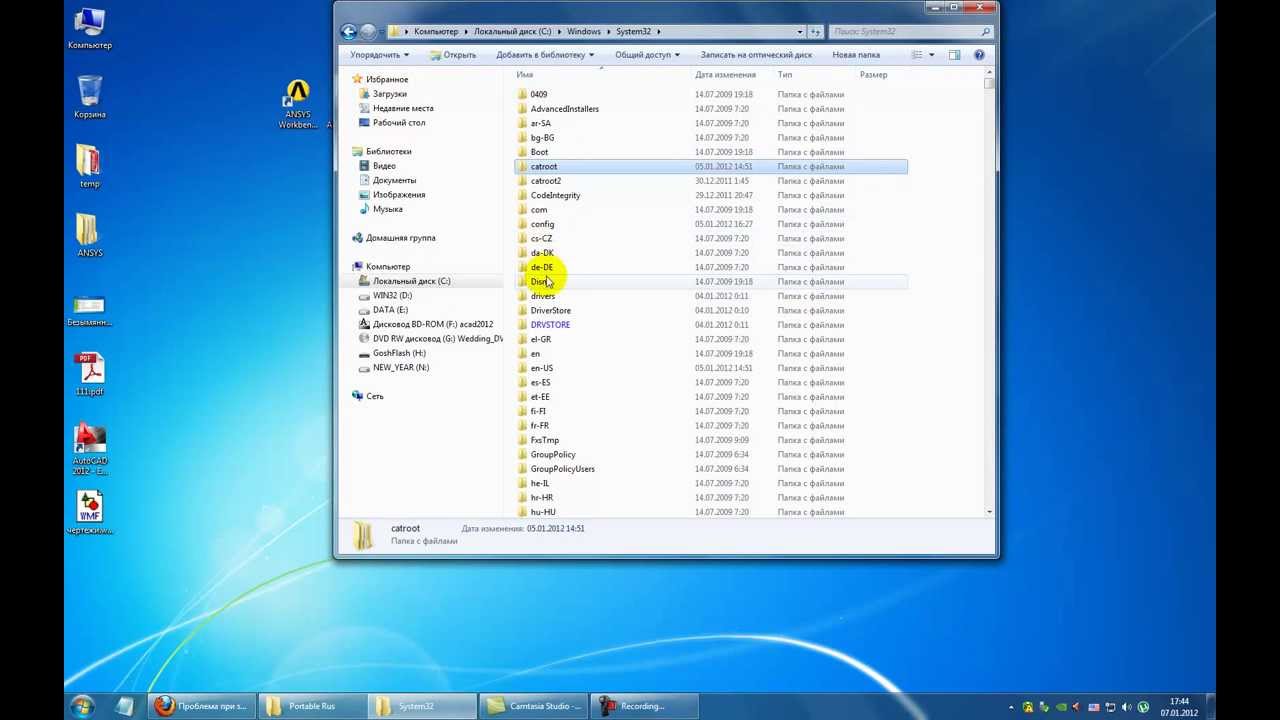This screenshot has width=1280, height=720.
Task: Open help with the blue question mark
Action: pos(979,55)
